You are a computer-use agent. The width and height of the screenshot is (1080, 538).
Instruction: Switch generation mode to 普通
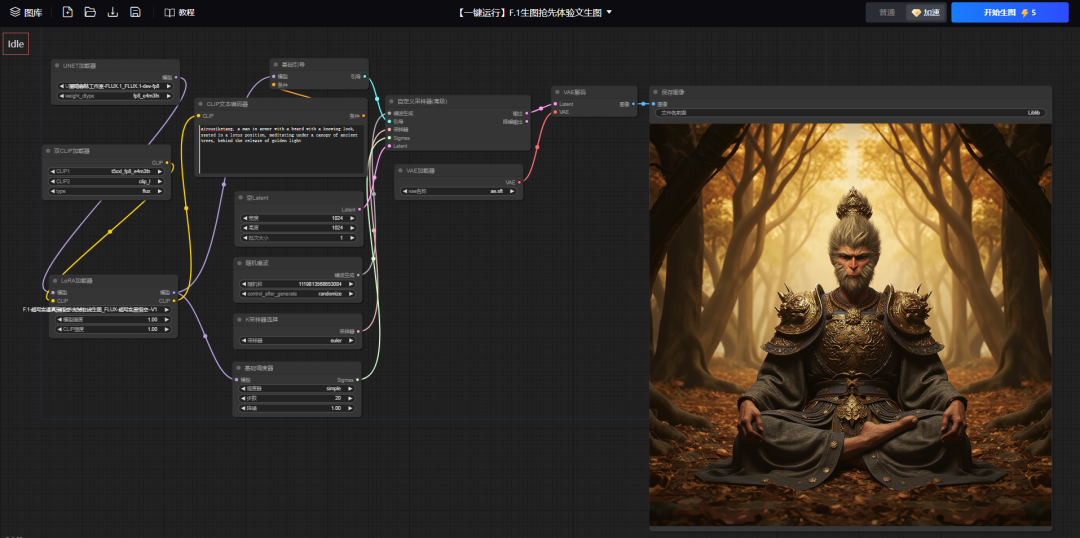click(887, 12)
